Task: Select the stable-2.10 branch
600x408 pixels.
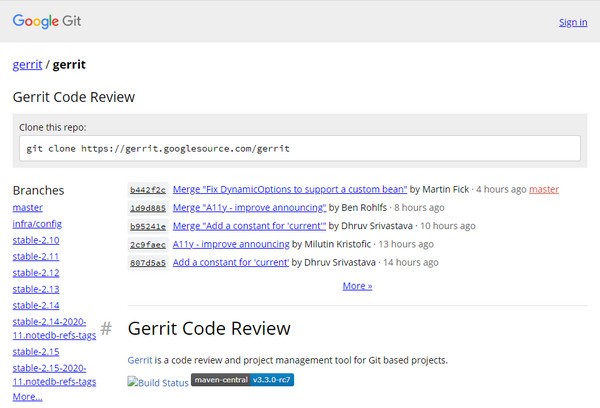Action: click(x=36, y=240)
